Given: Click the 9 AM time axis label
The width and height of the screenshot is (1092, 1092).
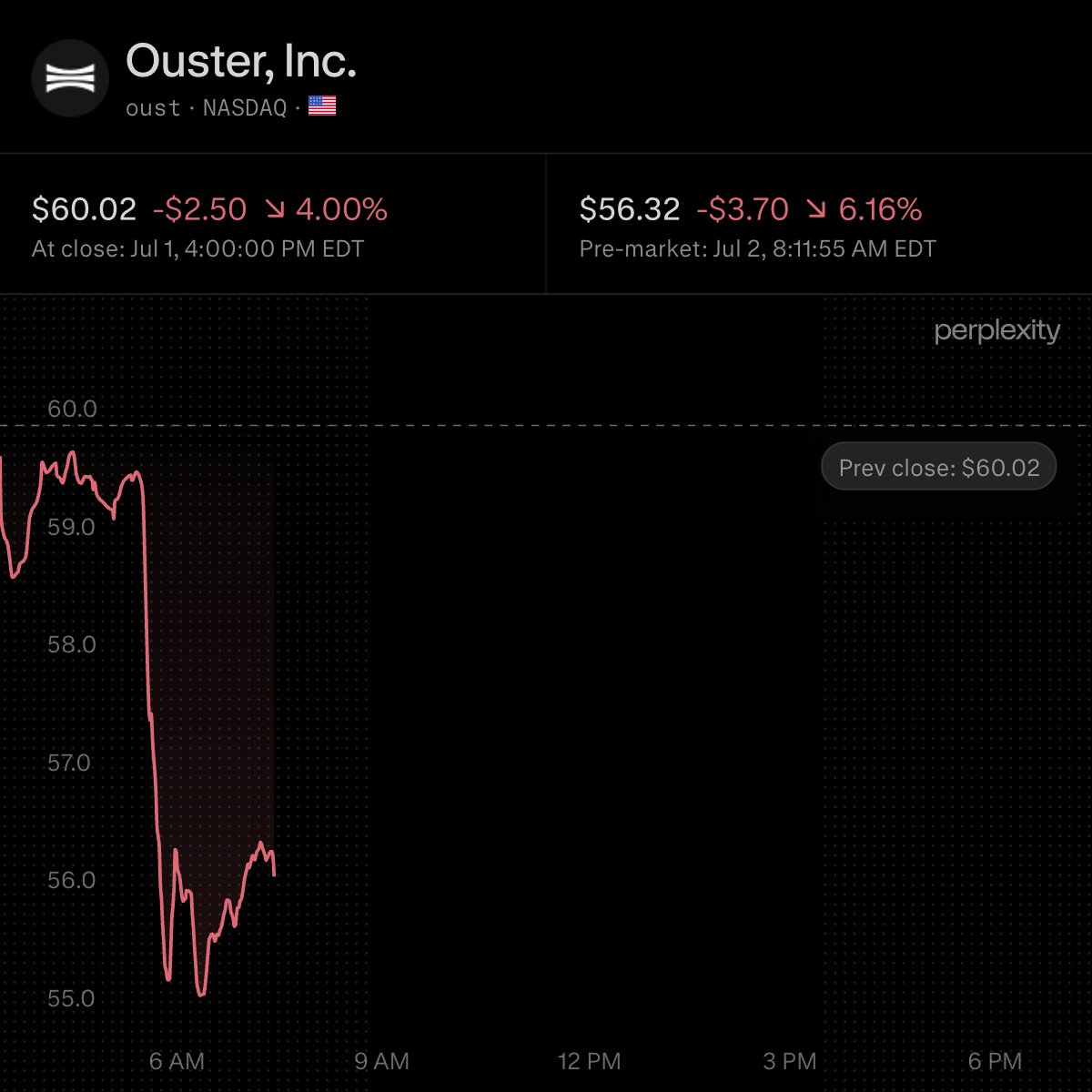Looking at the screenshot, I should pyautogui.click(x=381, y=1061).
